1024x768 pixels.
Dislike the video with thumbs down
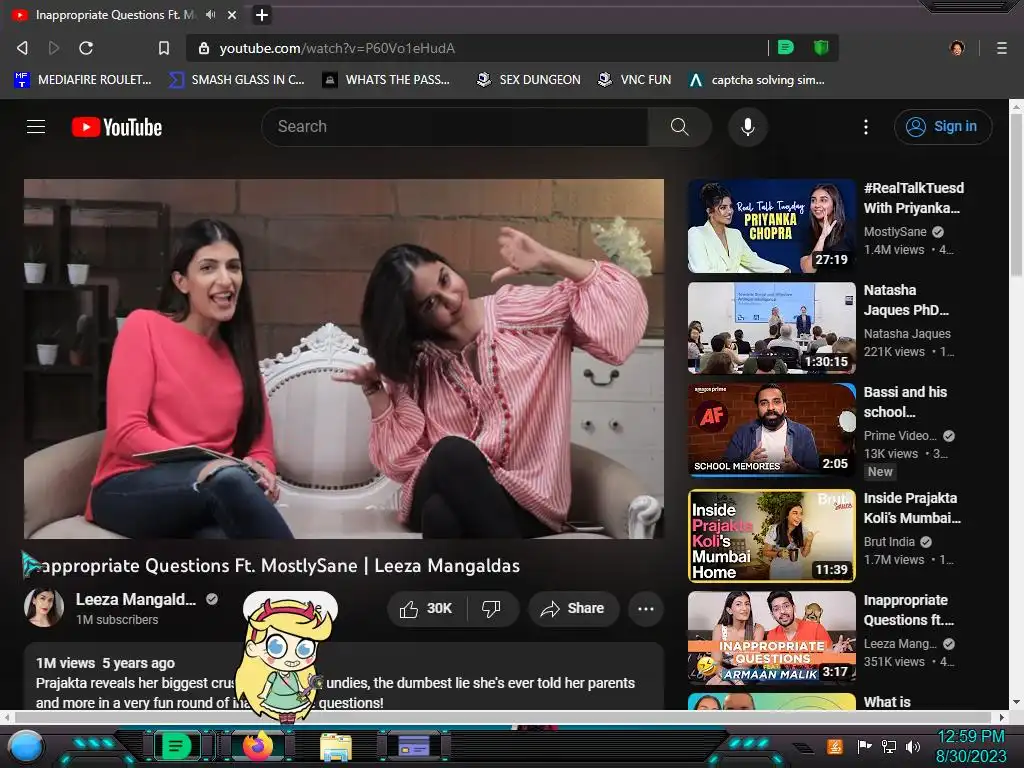pyautogui.click(x=491, y=609)
